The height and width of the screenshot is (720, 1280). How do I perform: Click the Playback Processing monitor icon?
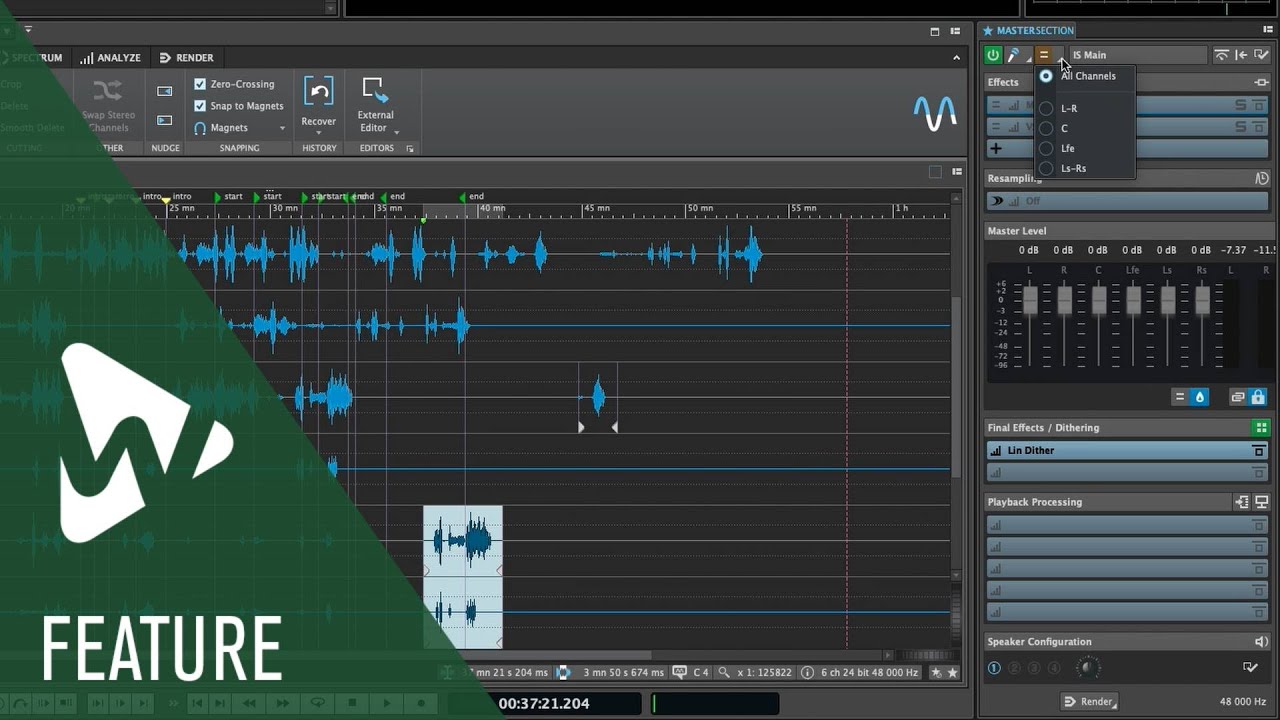tap(1261, 502)
